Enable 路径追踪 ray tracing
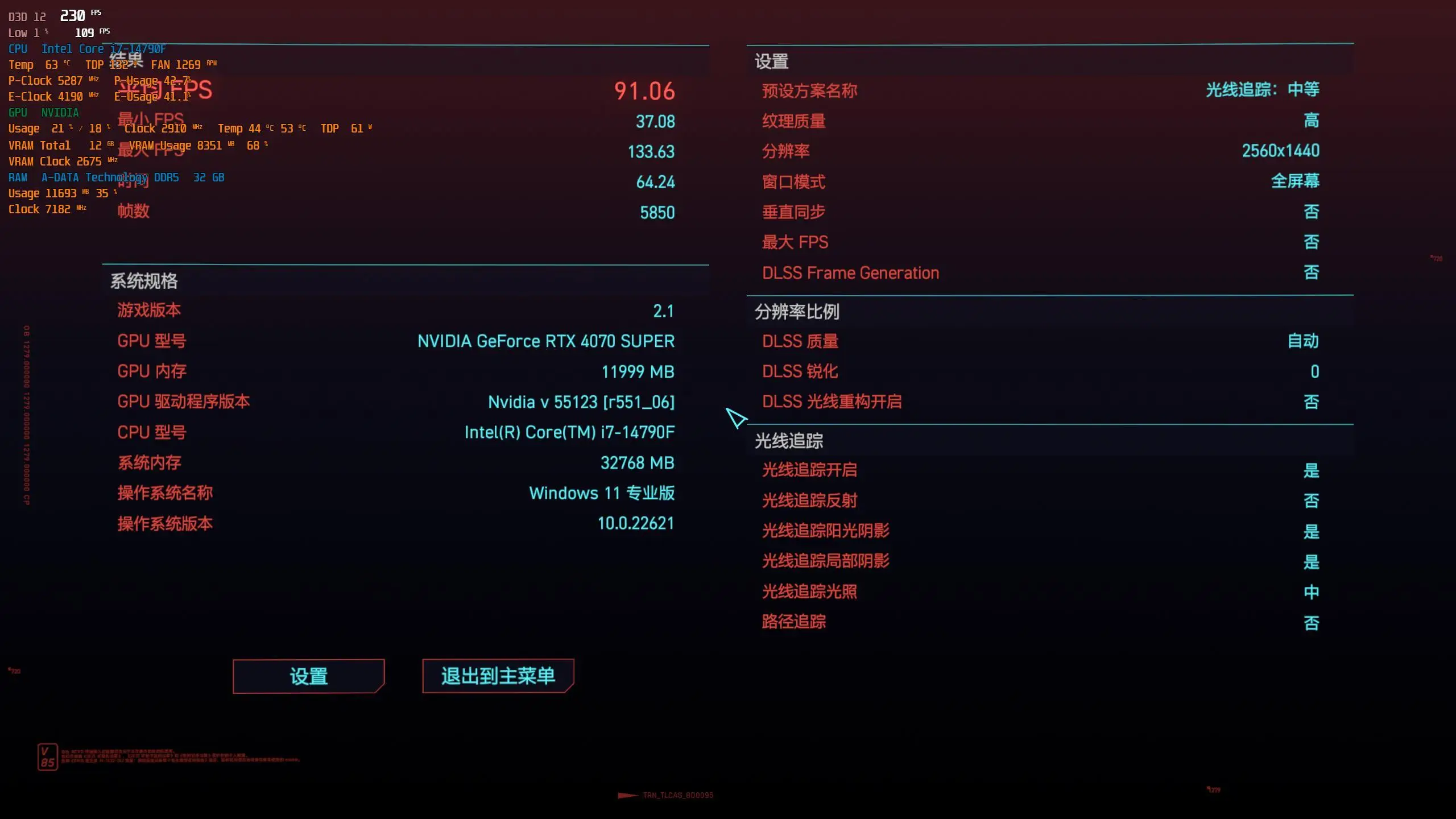The image size is (1456, 819). point(1311,622)
